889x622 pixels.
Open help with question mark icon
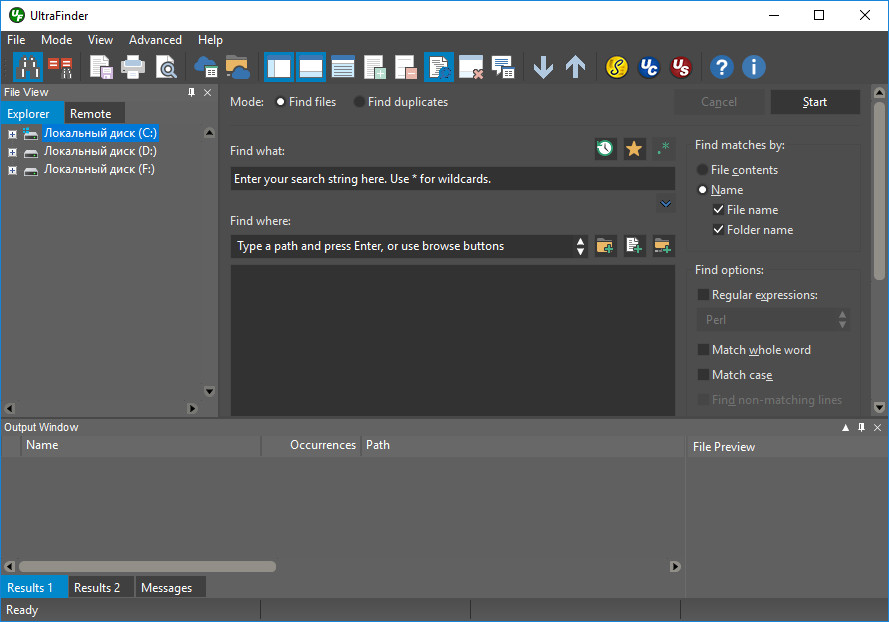(x=721, y=67)
